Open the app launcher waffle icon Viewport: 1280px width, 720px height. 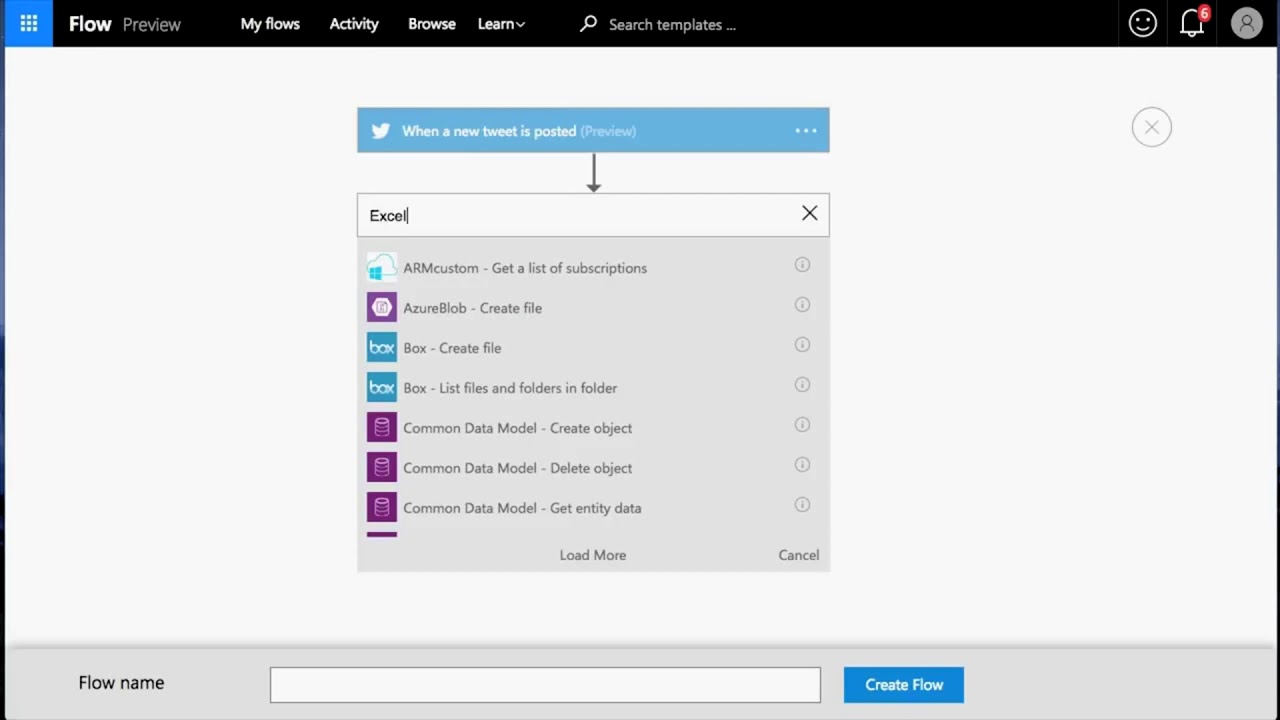click(28, 23)
